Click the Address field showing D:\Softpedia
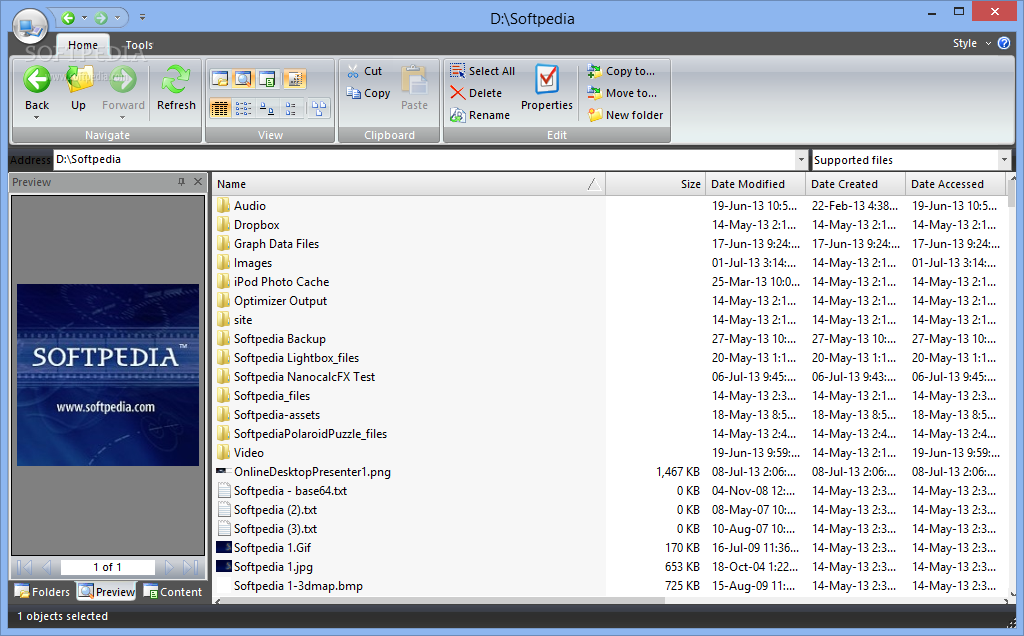 (424, 159)
